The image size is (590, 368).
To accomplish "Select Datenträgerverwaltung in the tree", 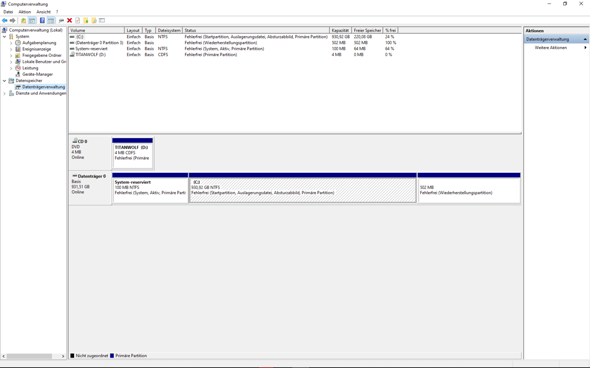I will pos(43,87).
